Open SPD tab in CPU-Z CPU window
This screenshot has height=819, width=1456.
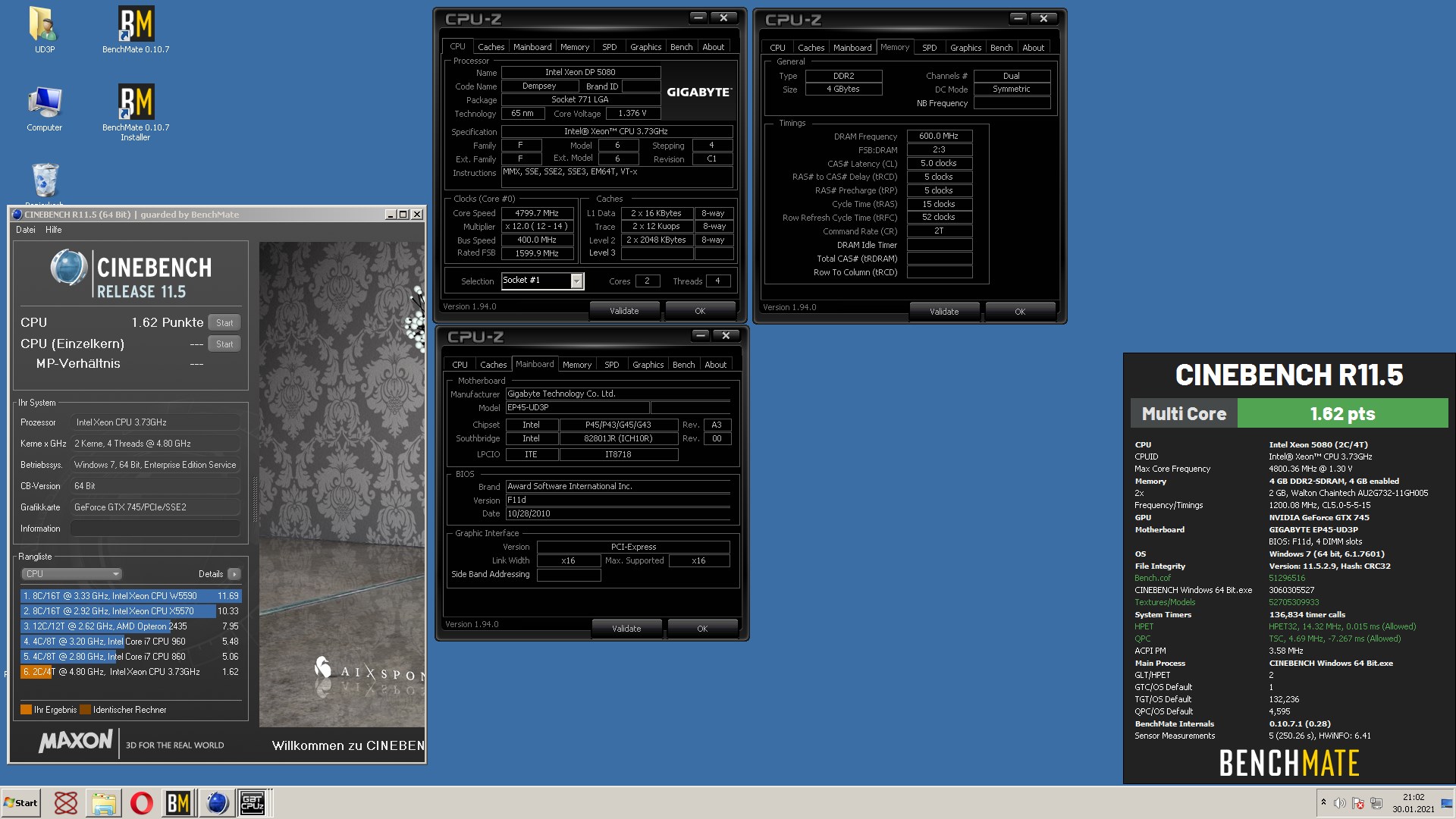(x=609, y=47)
